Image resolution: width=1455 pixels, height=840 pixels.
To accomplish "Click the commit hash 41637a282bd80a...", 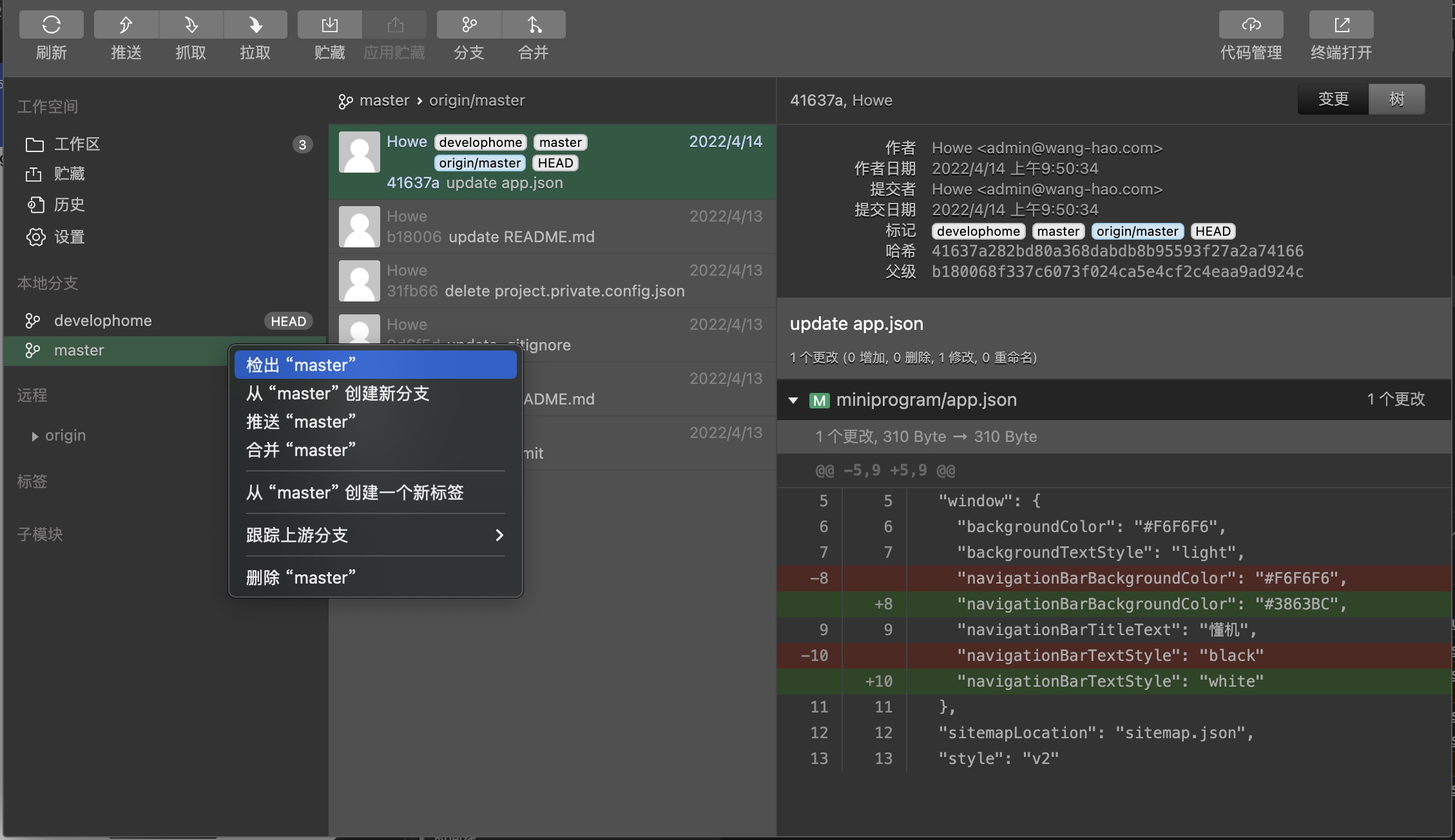I will coord(1117,251).
